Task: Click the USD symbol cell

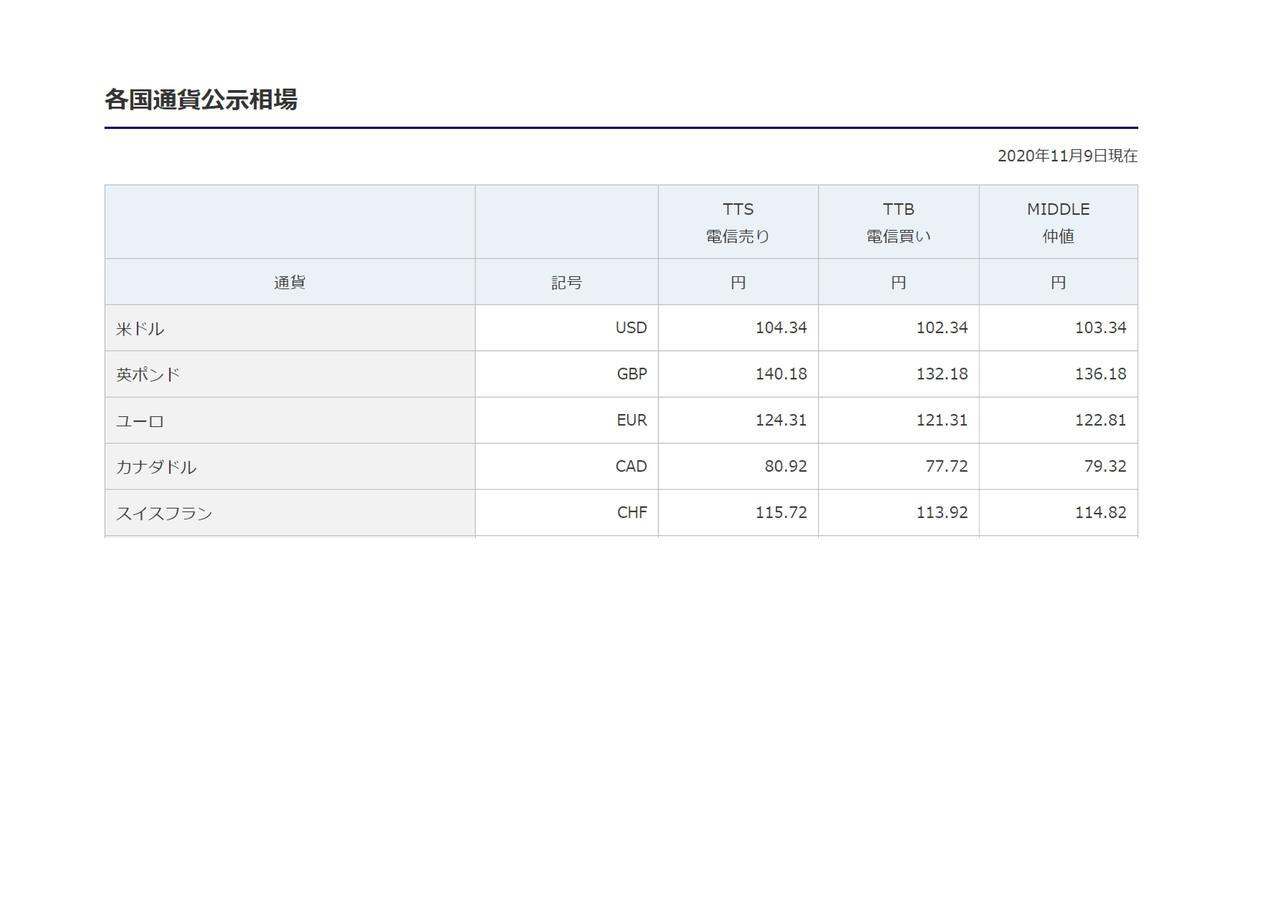Action: click(566, 328)
